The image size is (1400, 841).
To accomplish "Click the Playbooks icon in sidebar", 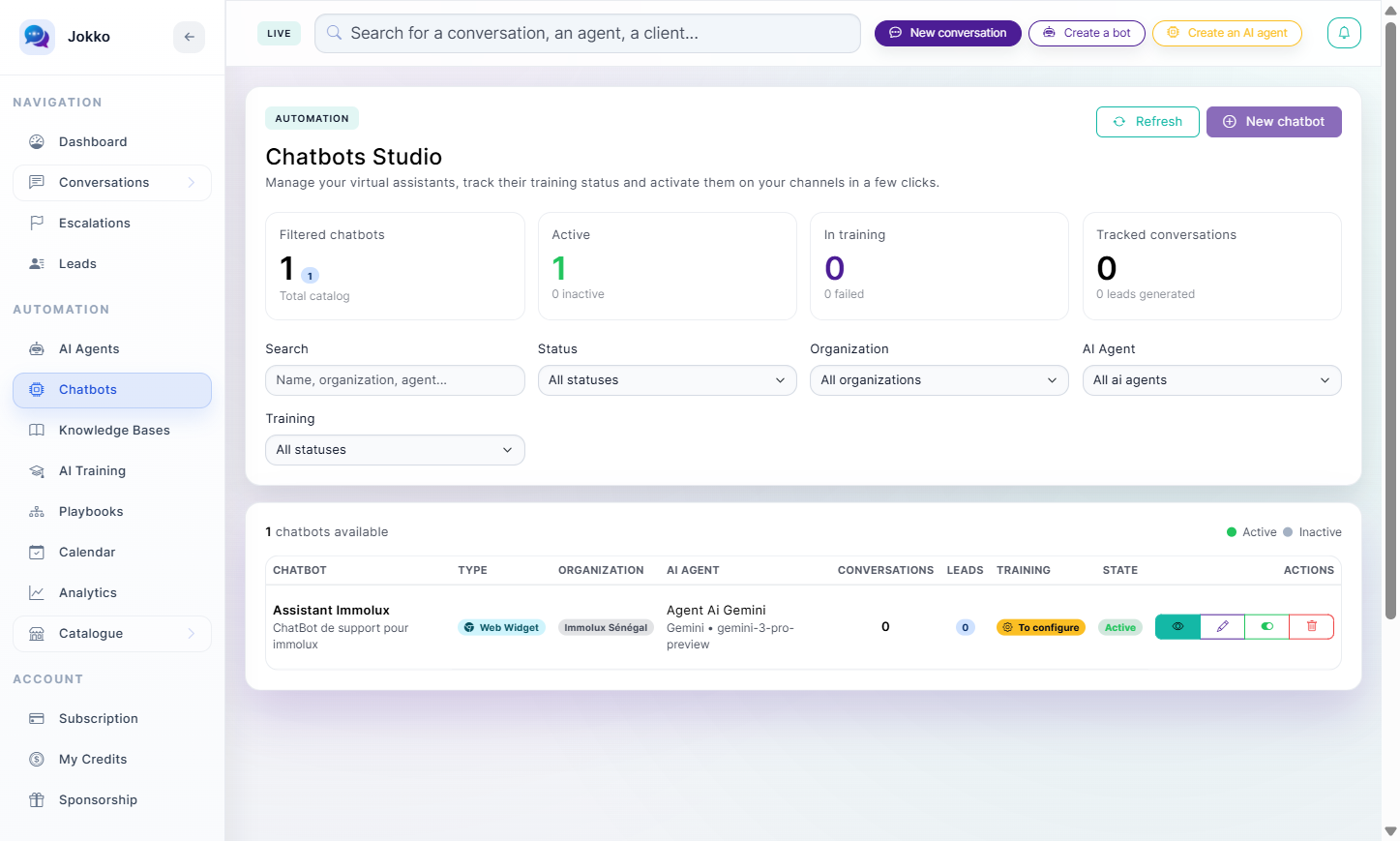I will click(37, 512).
